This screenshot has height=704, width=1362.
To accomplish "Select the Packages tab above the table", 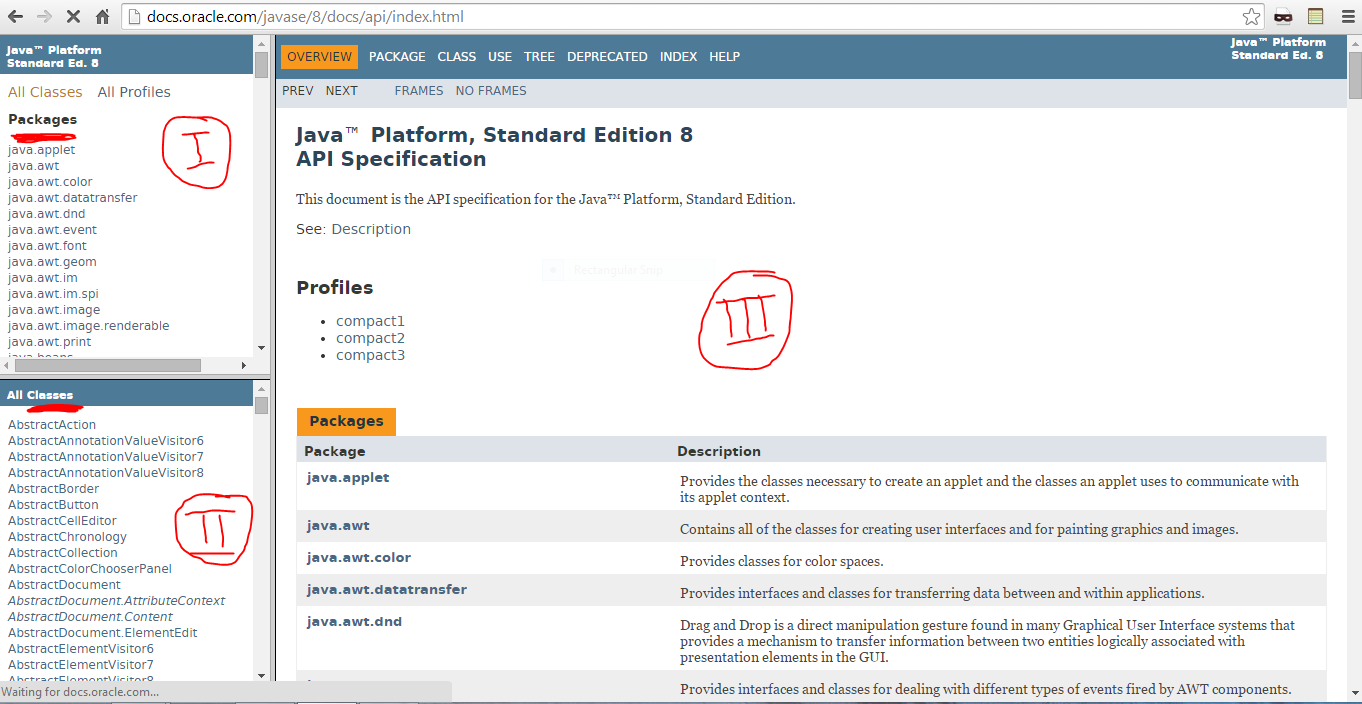I will coord(346,421).
